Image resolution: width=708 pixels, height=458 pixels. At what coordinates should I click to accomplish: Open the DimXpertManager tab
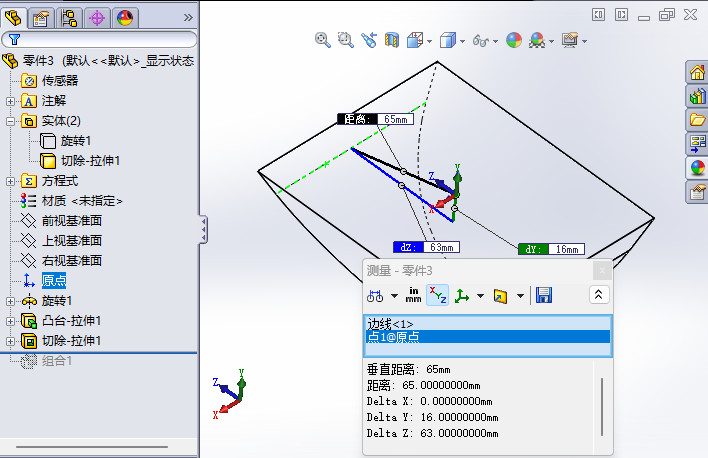(x=97, y=18)
